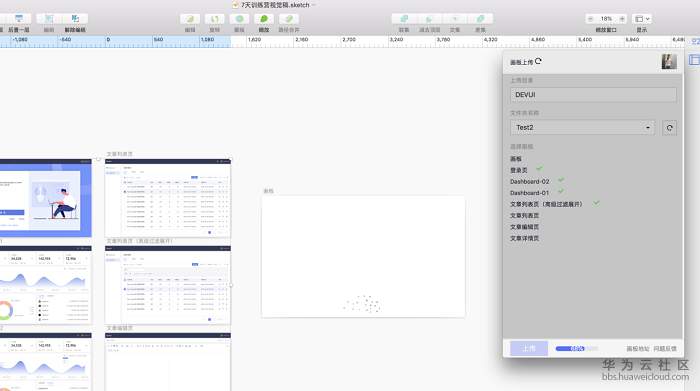This screenshot has width=700, height=391.
Task: Click the refresh button next to Test2
Action: click(669, 128)
